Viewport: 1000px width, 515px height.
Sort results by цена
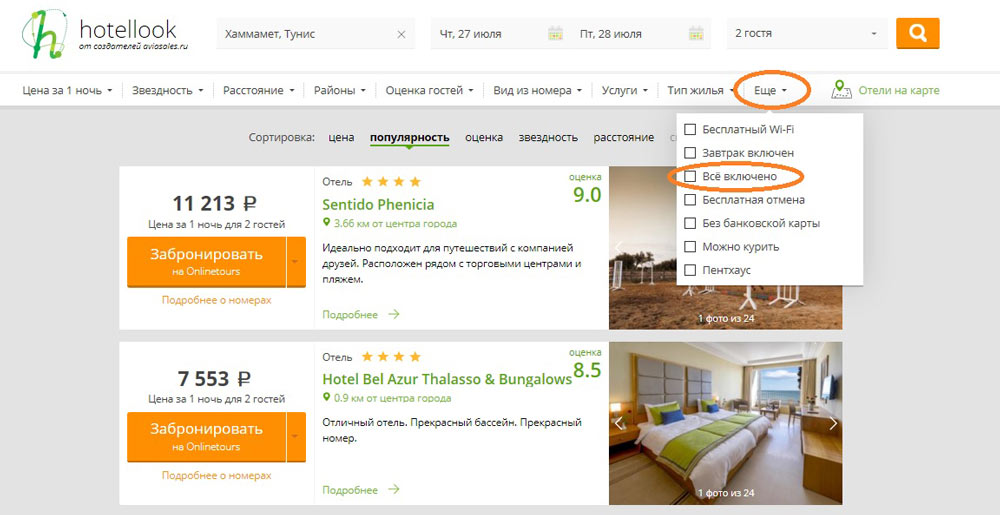(341, 137)
